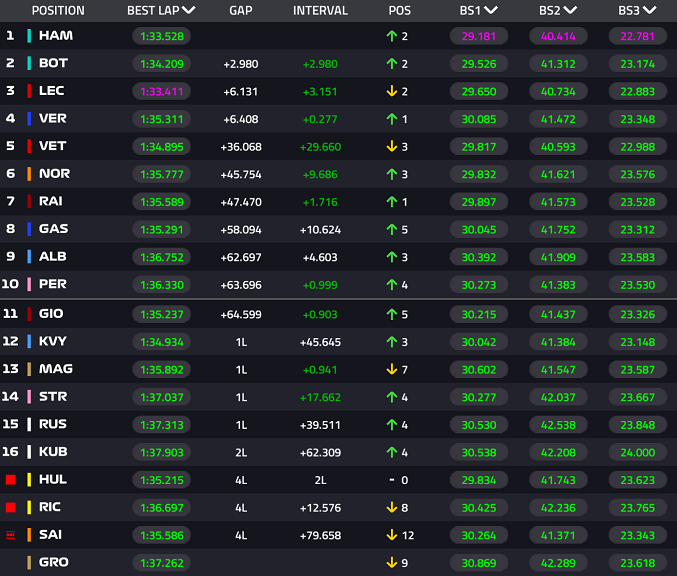Click the yellow team color bar beside HUL
677x576 pixels.
(x=29, y=480)
